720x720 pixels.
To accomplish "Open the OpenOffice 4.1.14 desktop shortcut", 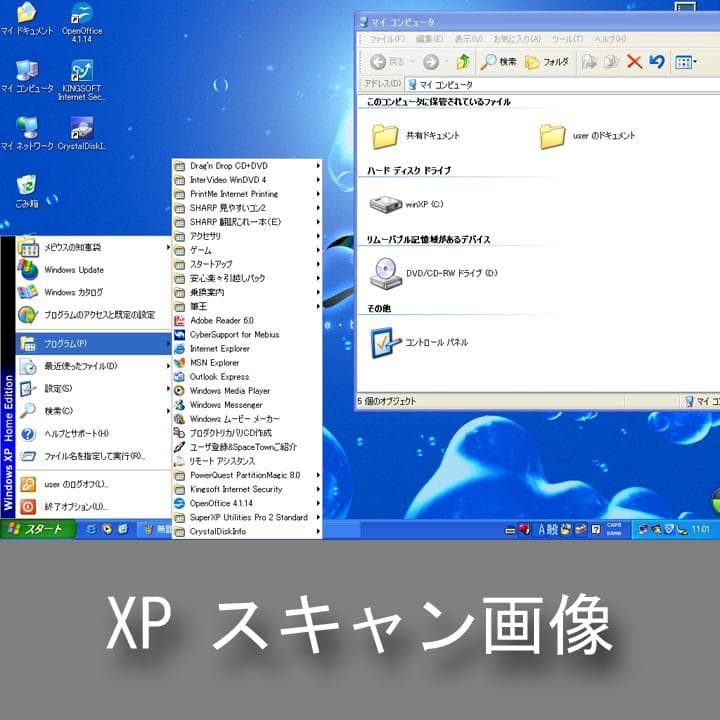I will (82, 22).
